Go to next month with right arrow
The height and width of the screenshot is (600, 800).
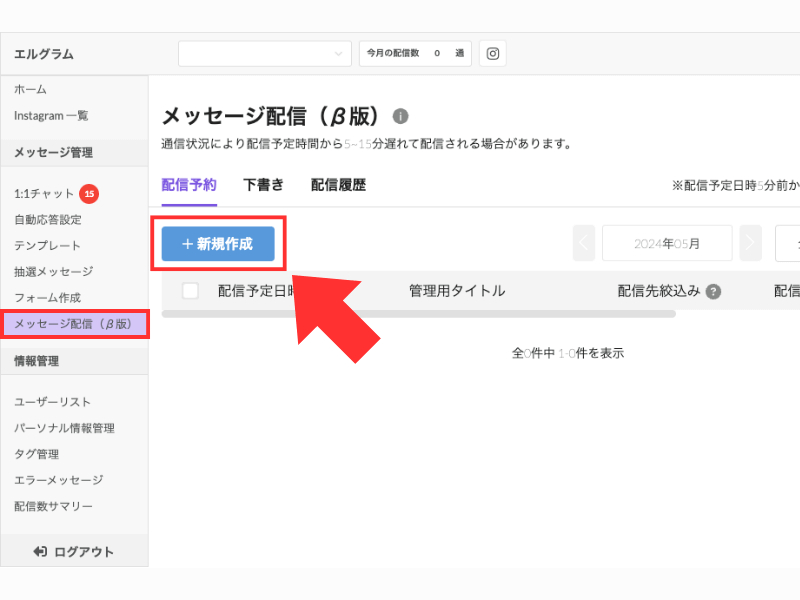point(751,243)
